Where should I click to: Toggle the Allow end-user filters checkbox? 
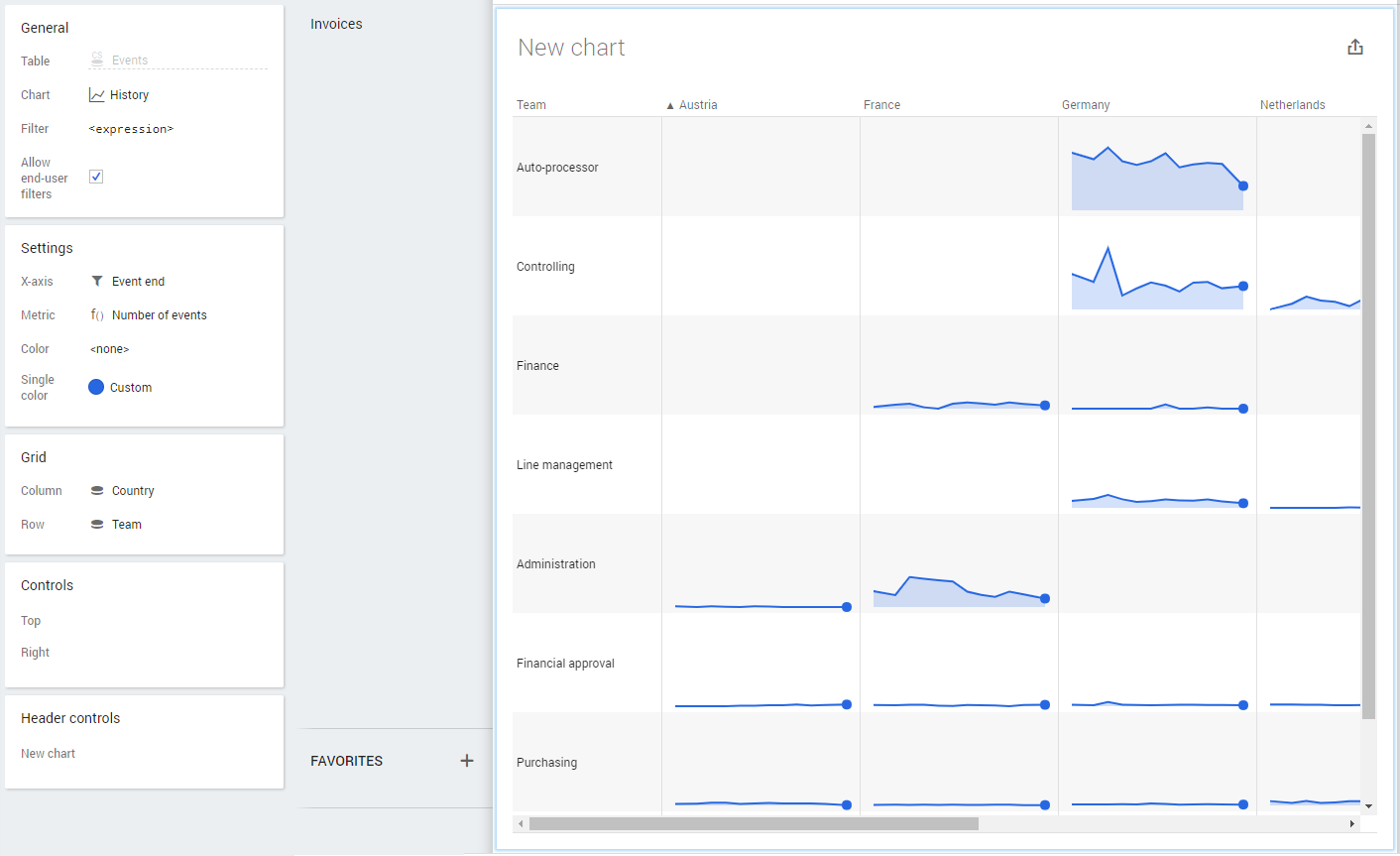click(96, 177)
